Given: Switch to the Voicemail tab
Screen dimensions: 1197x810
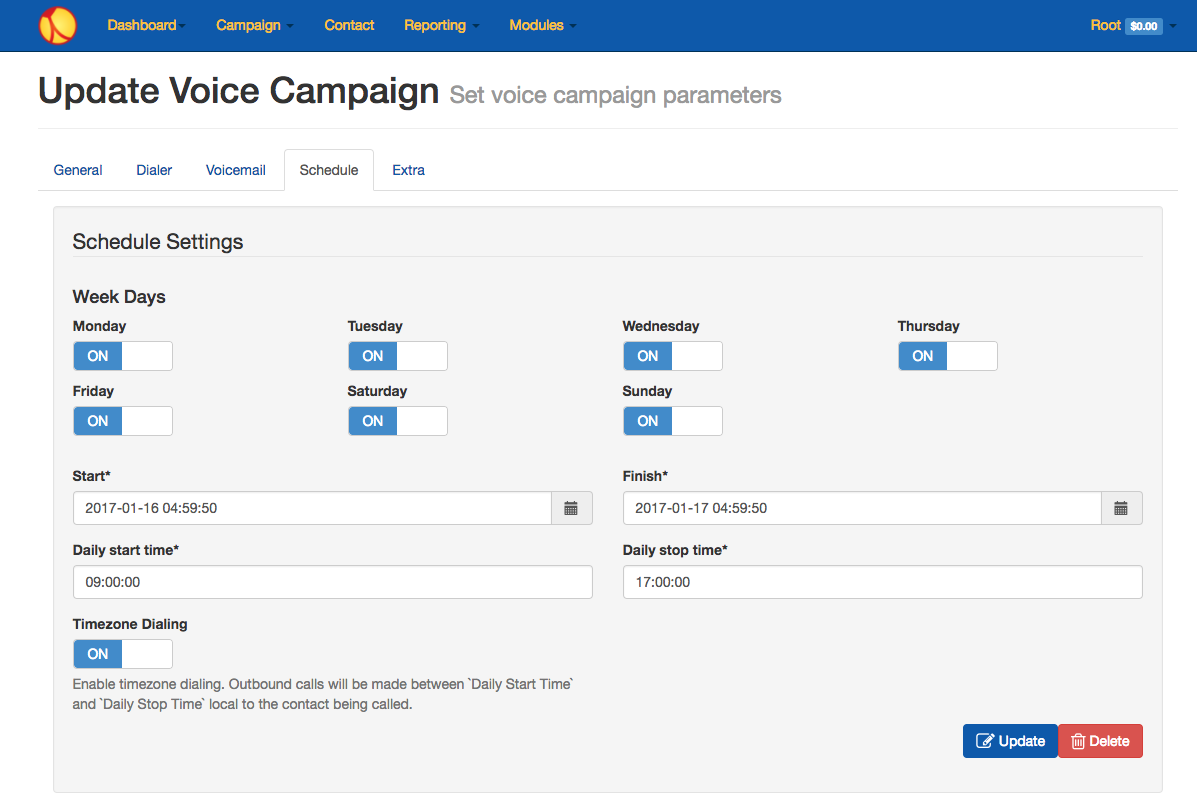Looking at the screenshot, I should [x=236, y=170].
